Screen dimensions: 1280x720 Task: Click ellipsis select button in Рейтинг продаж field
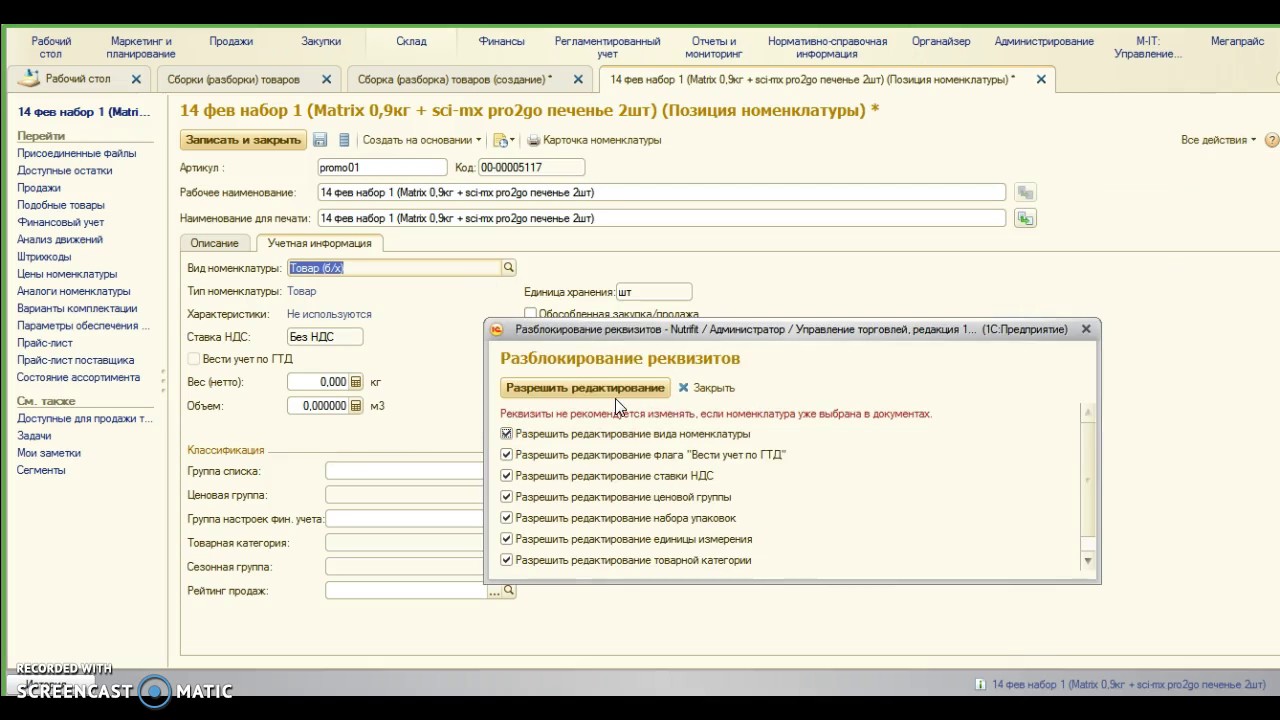click(494, 591)
